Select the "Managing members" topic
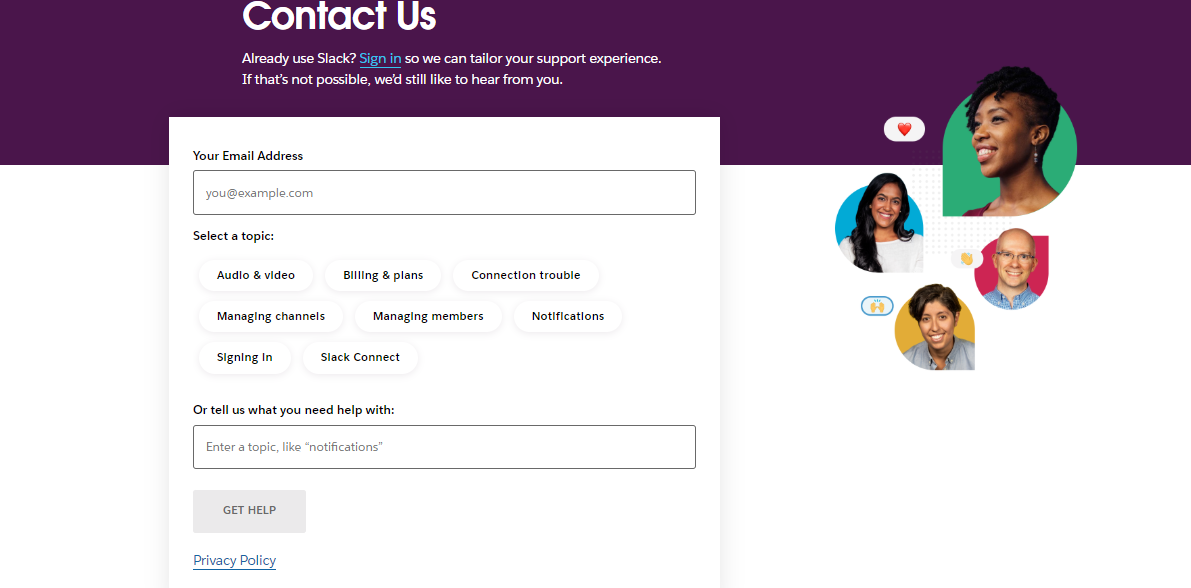Image resolution: width=1191 pixels, height=588 pixels. click(x=428, y=316)
